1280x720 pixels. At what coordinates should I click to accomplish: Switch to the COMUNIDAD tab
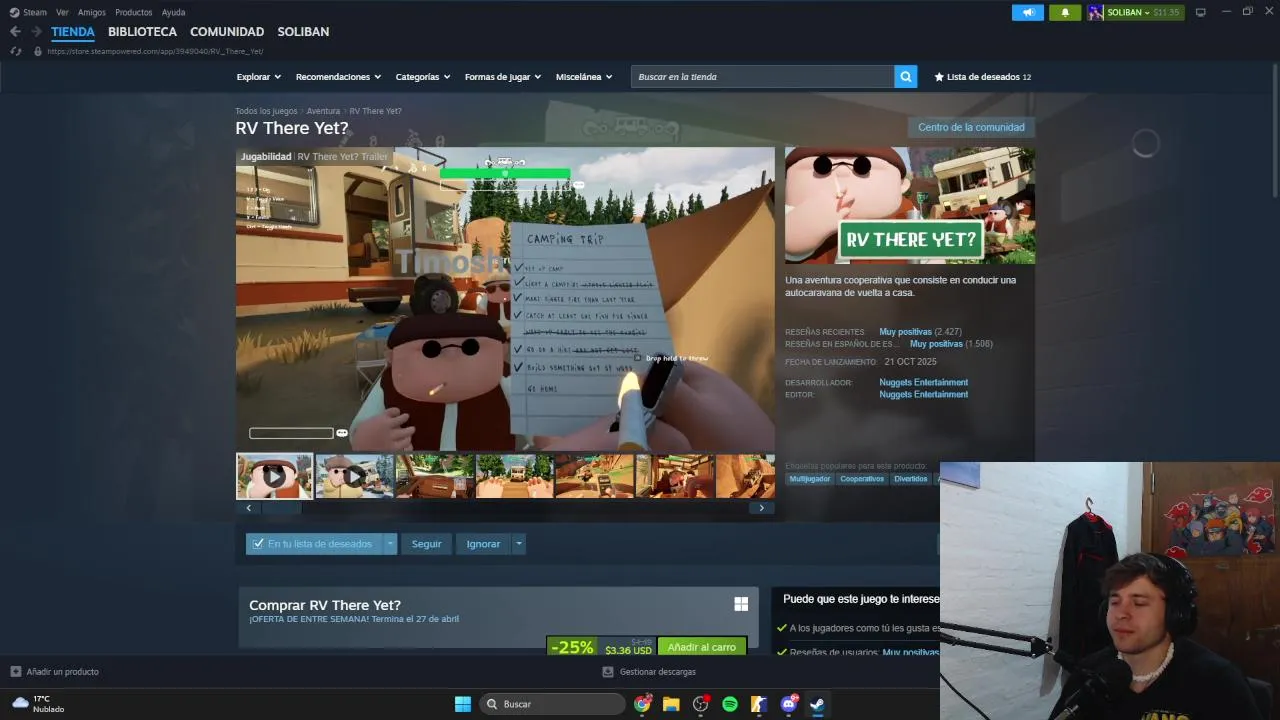227,32
